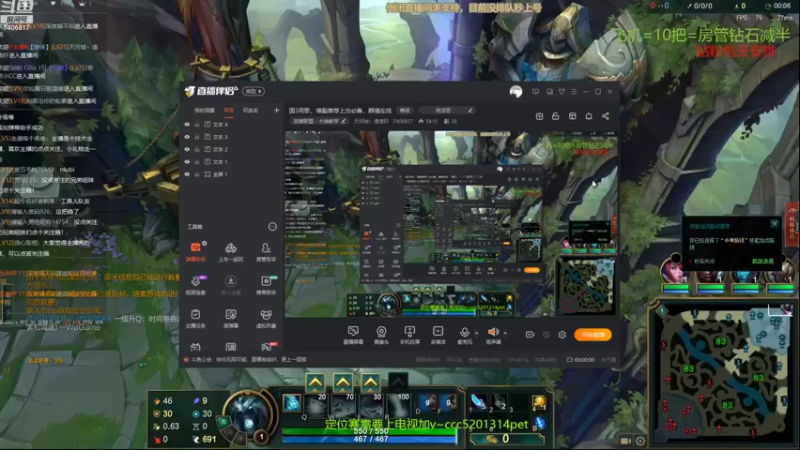This screenshot has height=450, width=800.
Task: Open the user avatar profile
Action: pyautogui.click(x=516, y=92)
